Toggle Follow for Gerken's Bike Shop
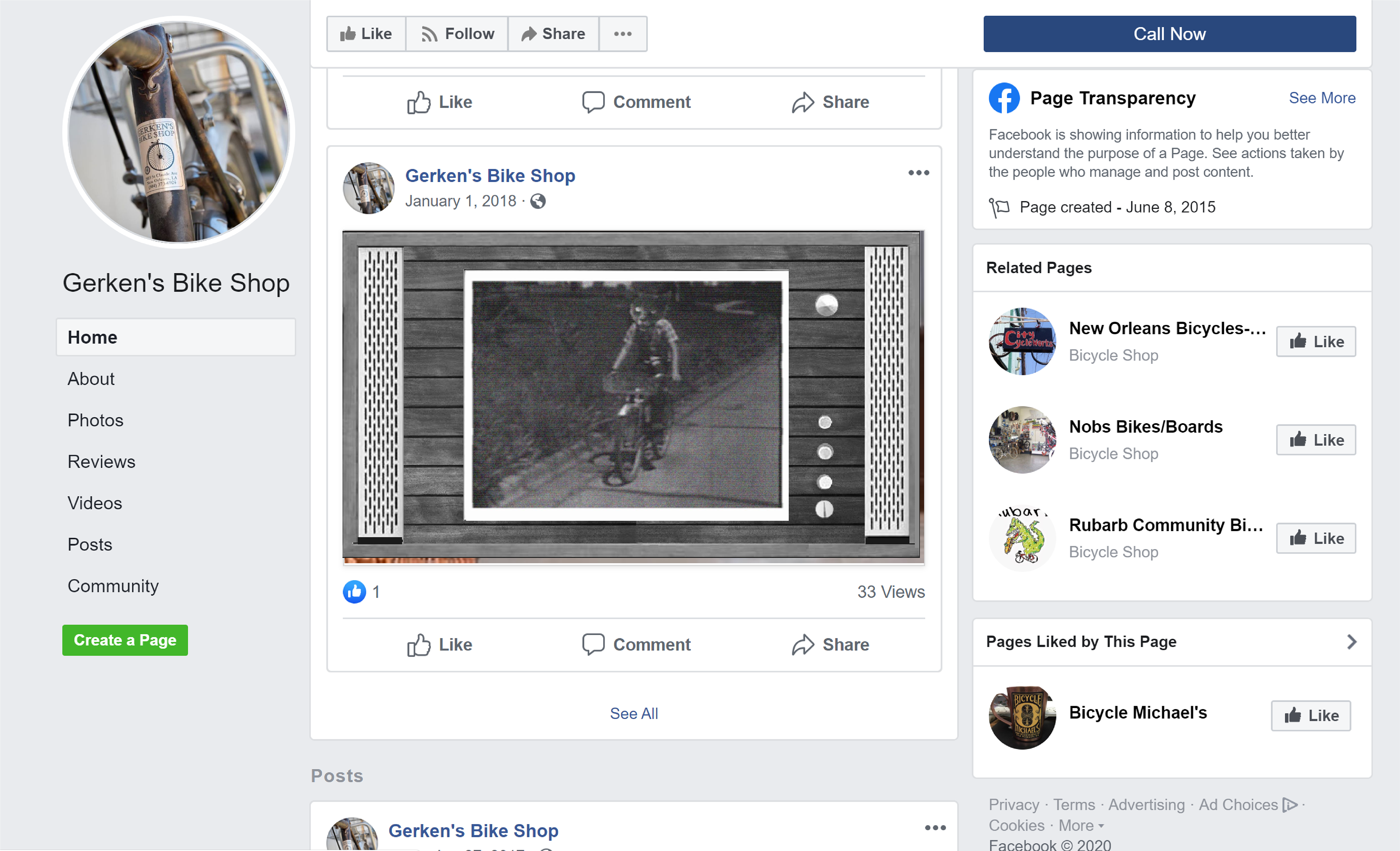The width and height of the screenshot is (1400, 851). [457, 34]
